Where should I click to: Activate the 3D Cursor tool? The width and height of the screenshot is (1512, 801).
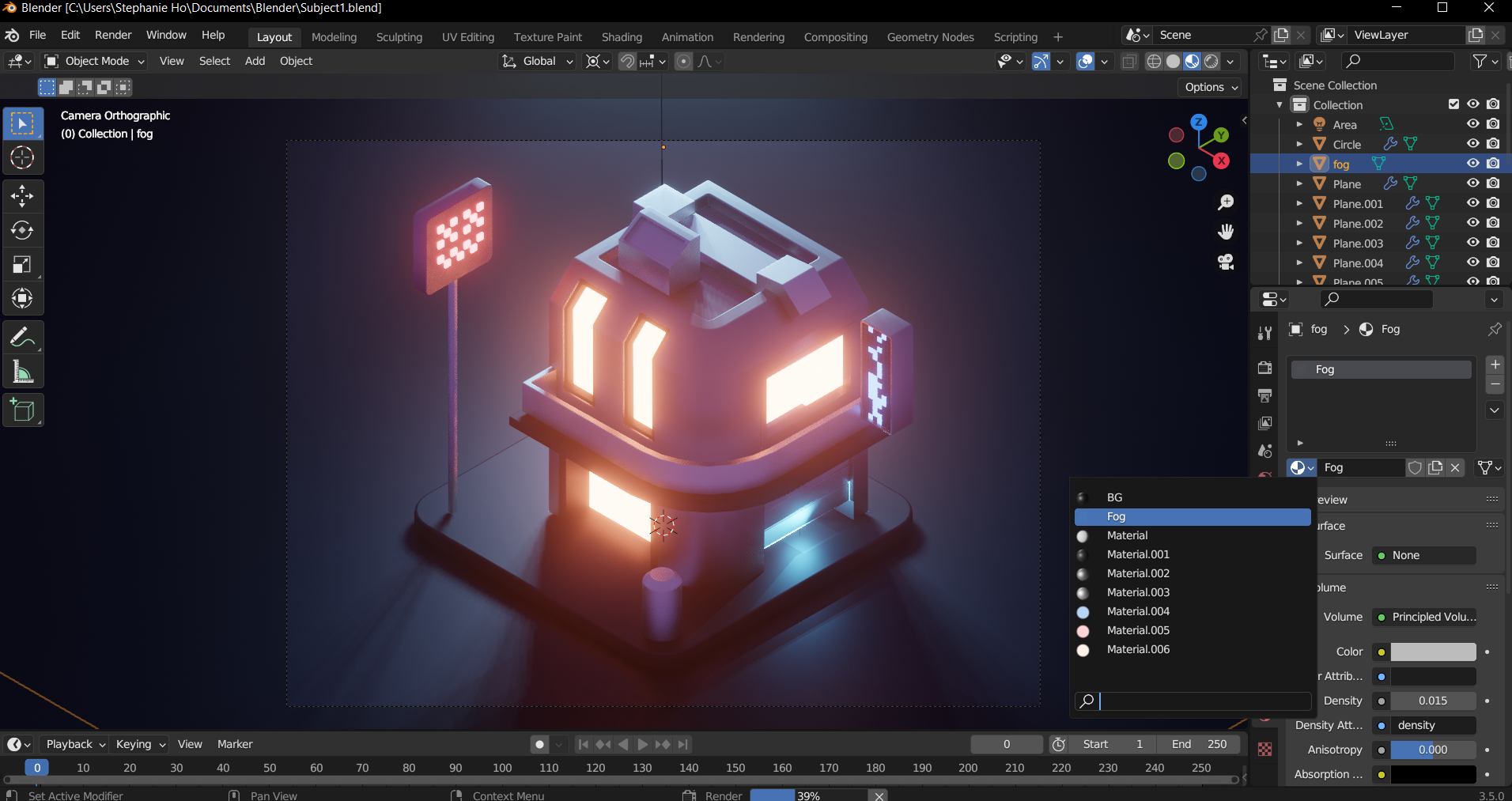click(x=22, y=157)
